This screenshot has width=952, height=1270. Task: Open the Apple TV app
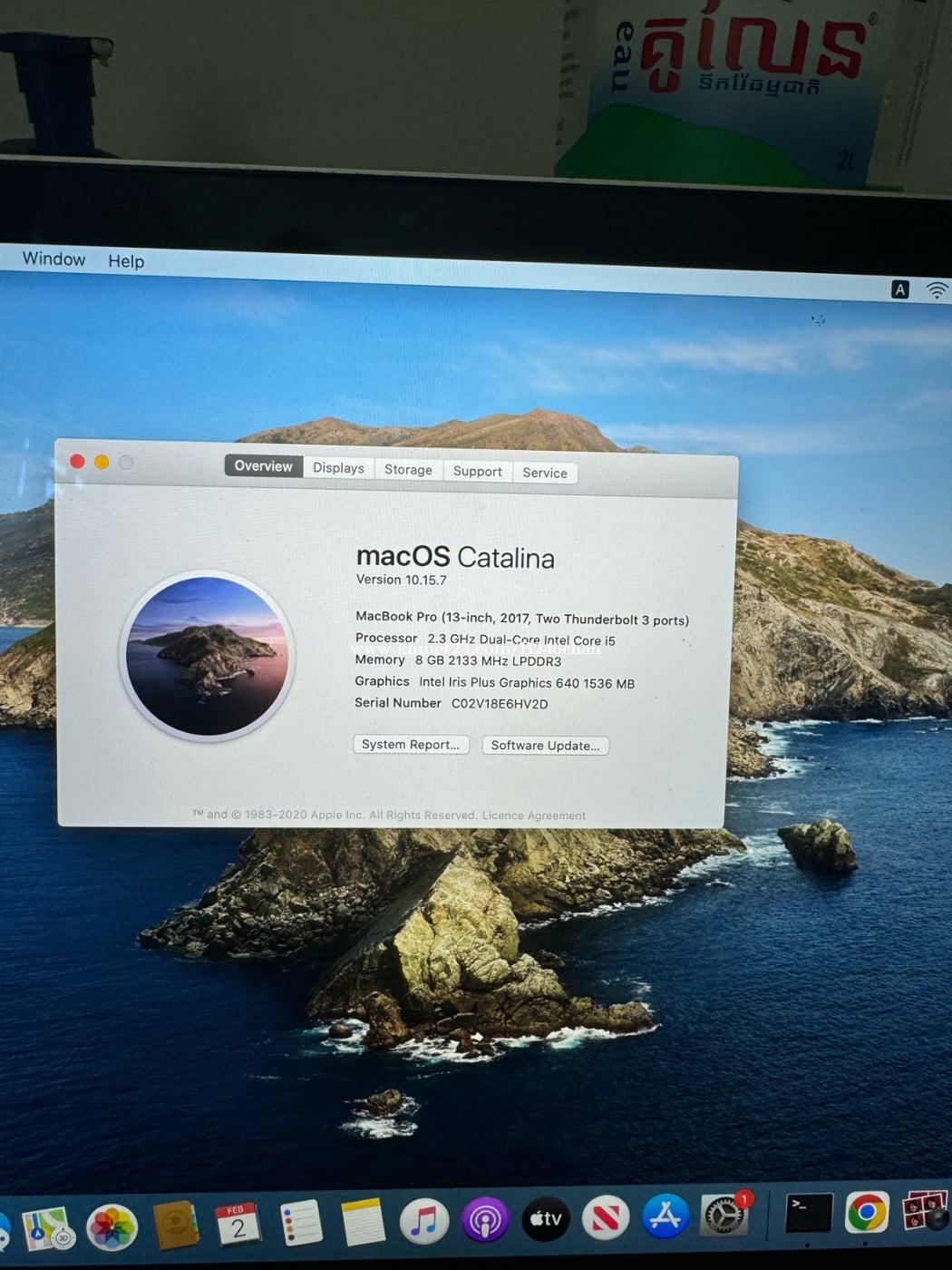tap(546, 1219)
